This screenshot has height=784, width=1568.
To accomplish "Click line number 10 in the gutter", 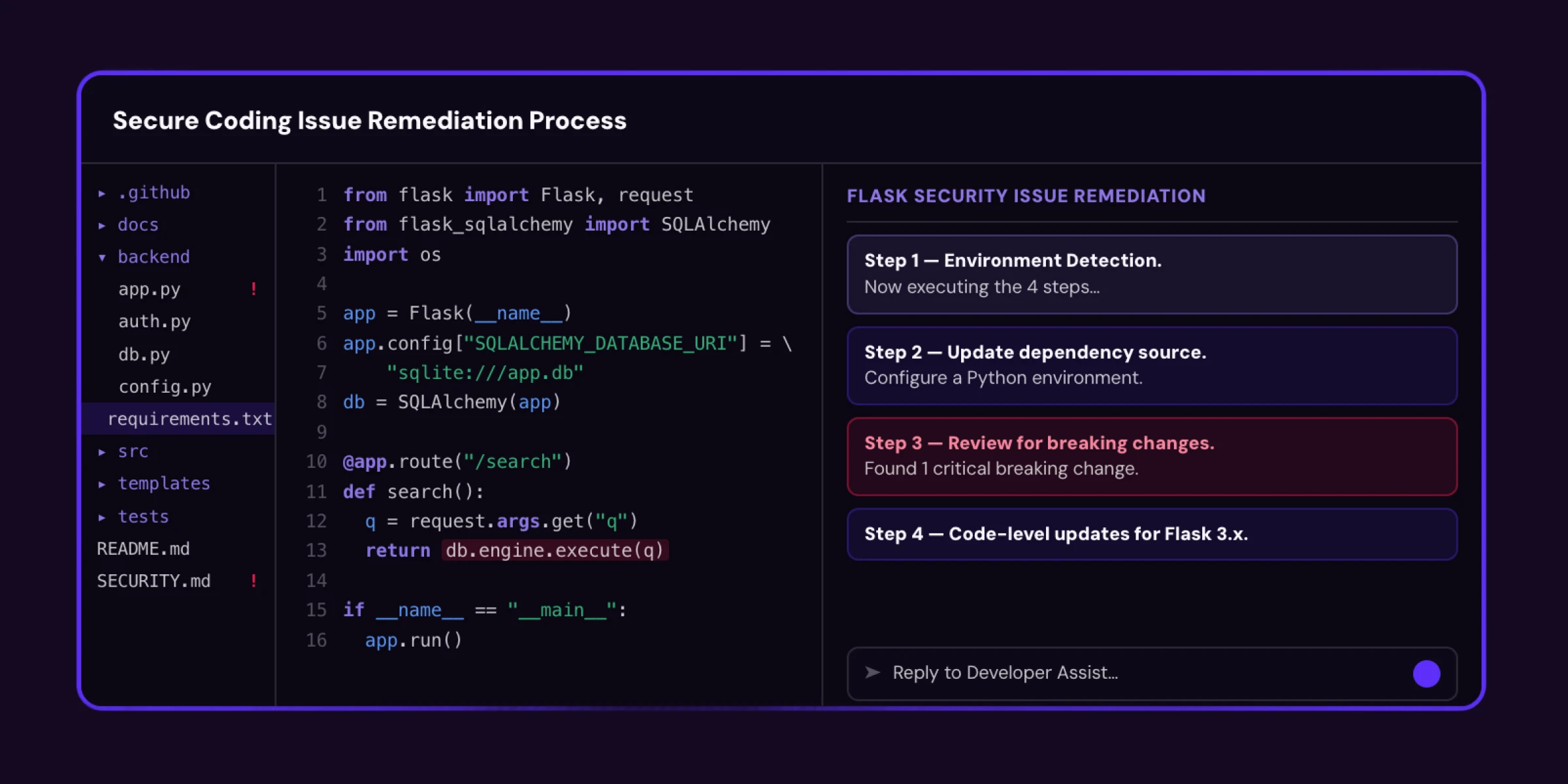I will pyautogui.click(x=316, y=461).
